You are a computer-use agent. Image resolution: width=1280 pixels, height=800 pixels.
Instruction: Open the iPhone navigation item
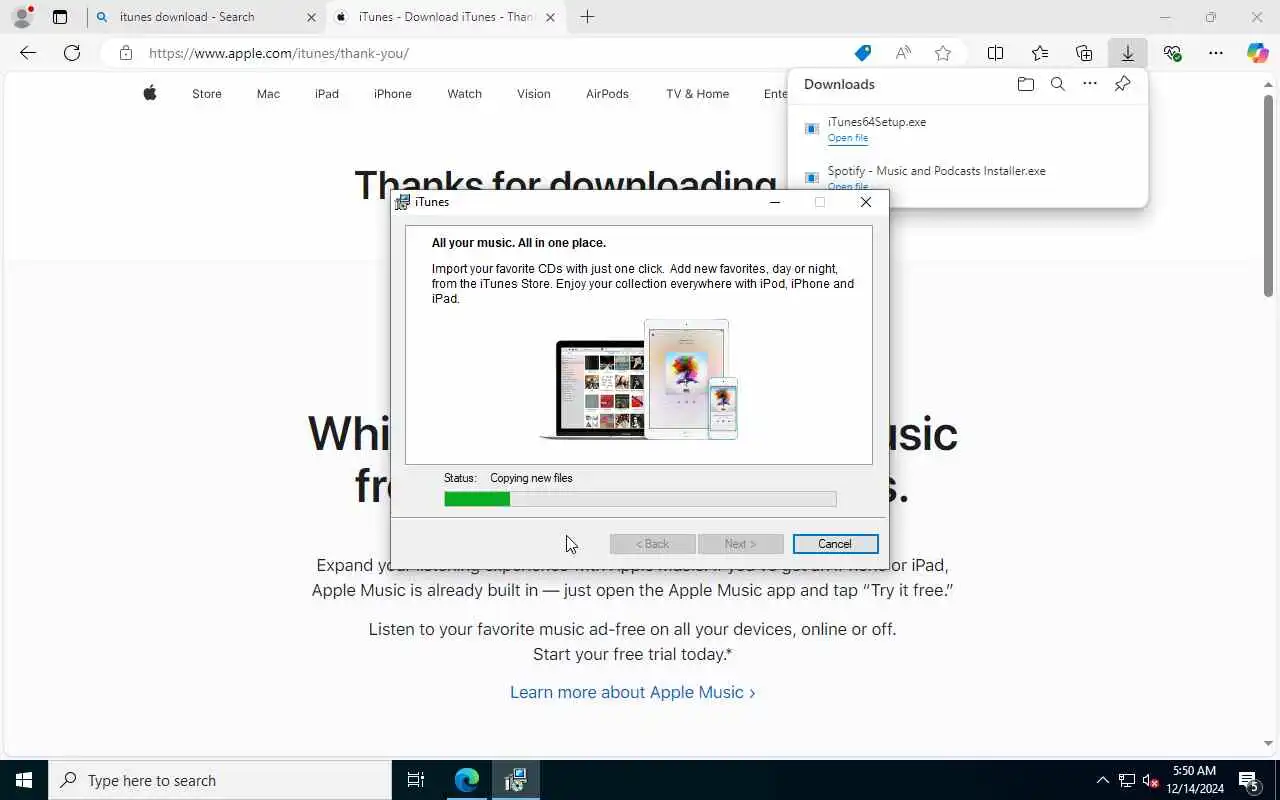(393, 94)
